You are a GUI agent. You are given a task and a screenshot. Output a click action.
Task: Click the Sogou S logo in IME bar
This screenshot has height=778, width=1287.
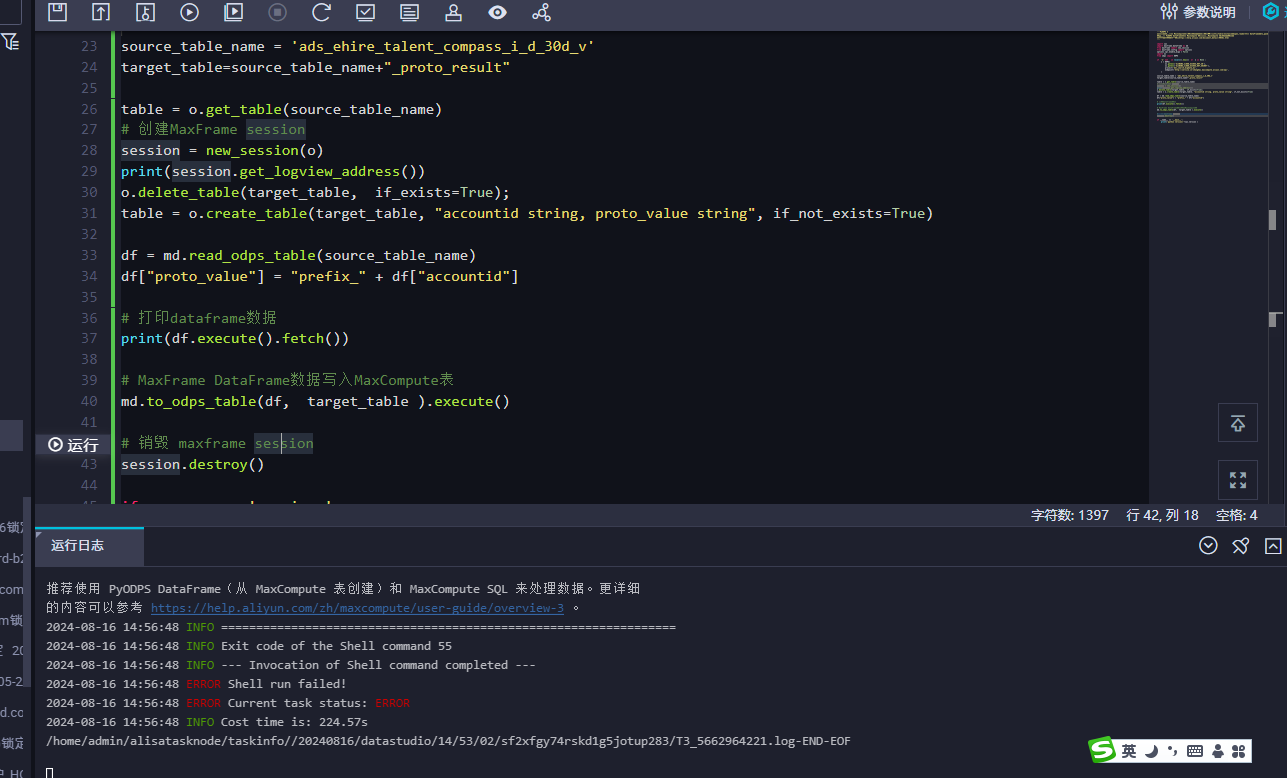[1102, 750]
